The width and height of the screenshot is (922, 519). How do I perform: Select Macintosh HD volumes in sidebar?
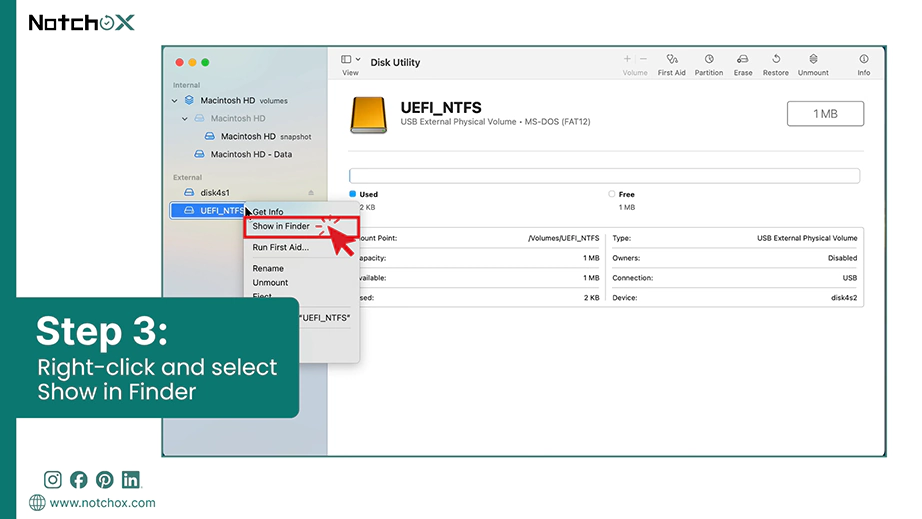point(243,101)
